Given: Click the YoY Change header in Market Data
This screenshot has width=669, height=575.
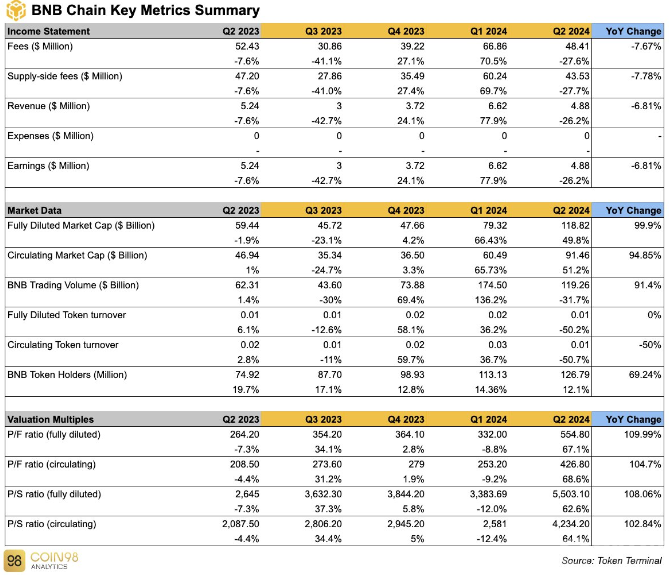Looking at the screenshot, I should (634, 210).
